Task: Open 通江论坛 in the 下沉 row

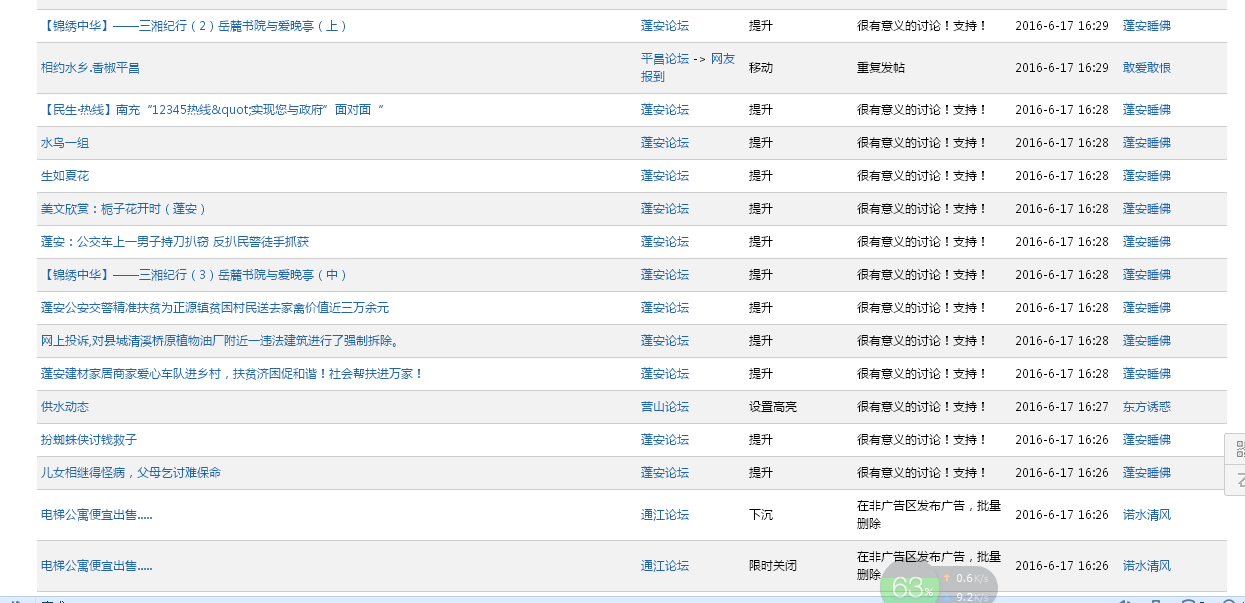Action: pos(665,515)
